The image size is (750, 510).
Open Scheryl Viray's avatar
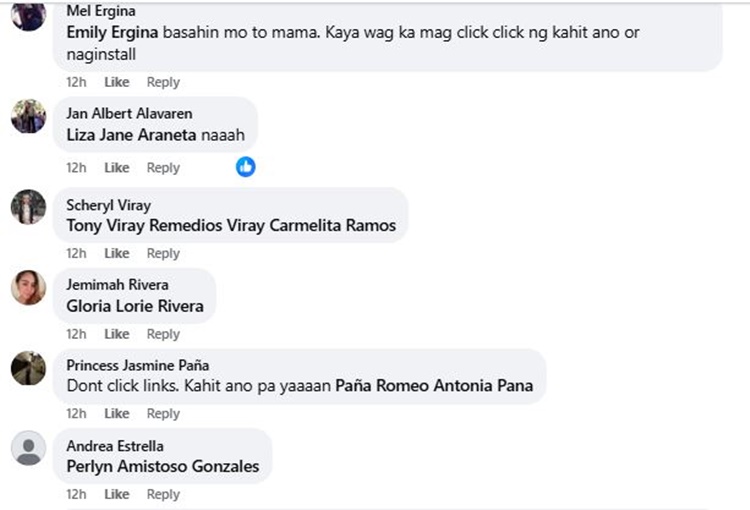pos(29,207)
